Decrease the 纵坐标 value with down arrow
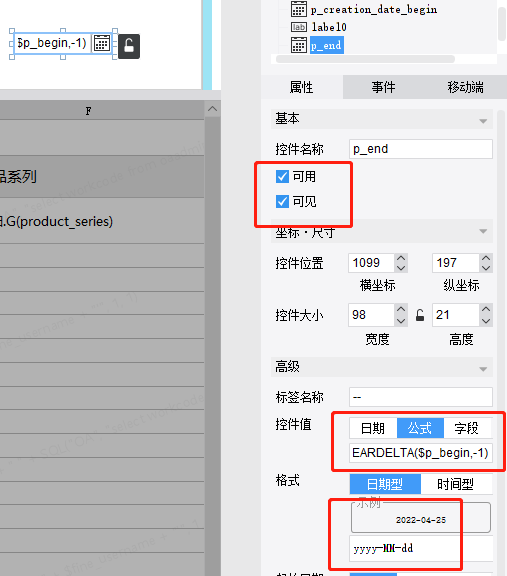Screen dimensions: 507x576 [486, 268]
